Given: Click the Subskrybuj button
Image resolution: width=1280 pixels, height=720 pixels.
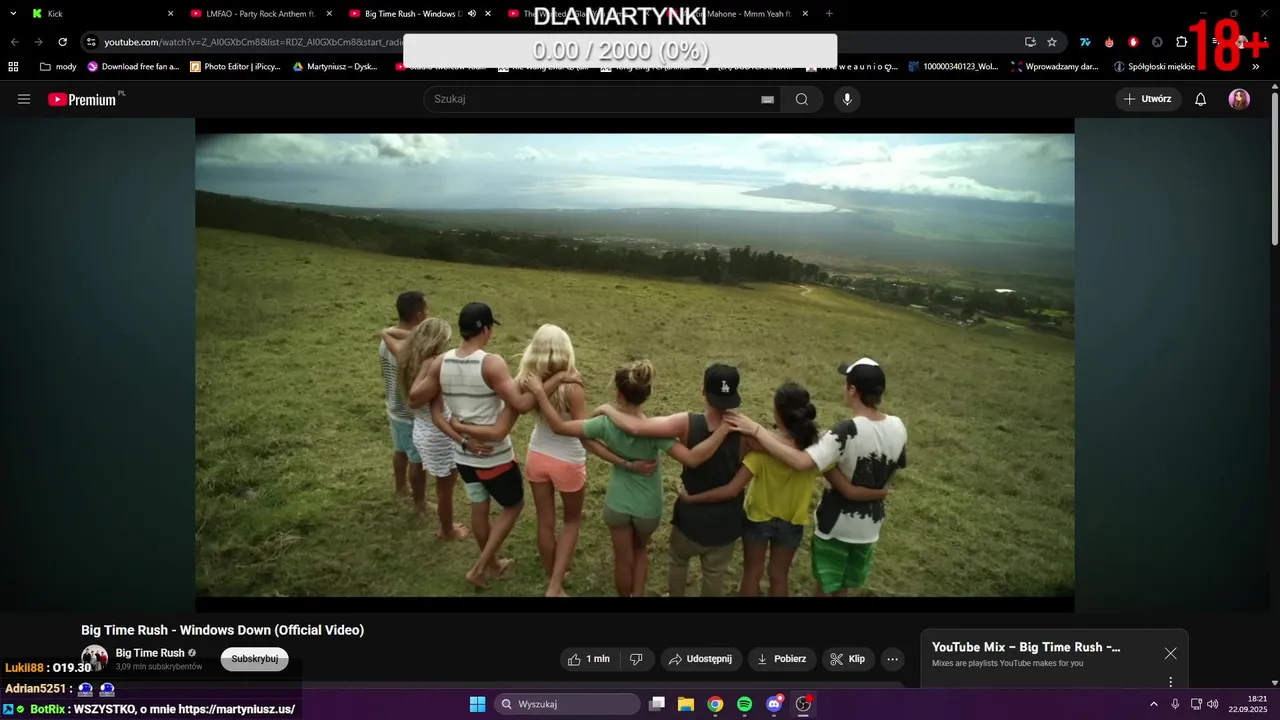Looking at the screenshot, I should [255, 659].
